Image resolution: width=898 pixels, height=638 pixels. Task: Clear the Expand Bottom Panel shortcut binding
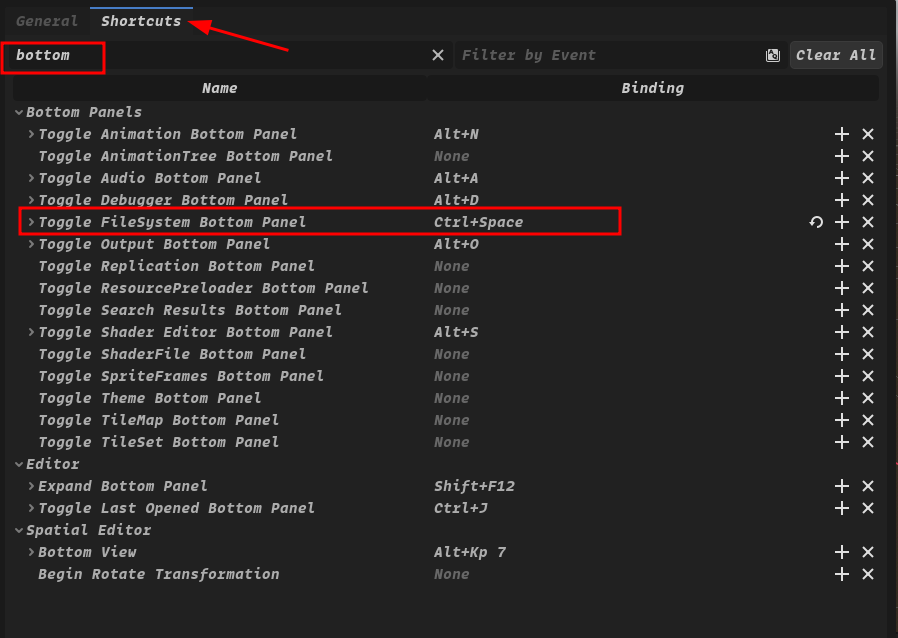pyautogui.click(x=868, y=486)
